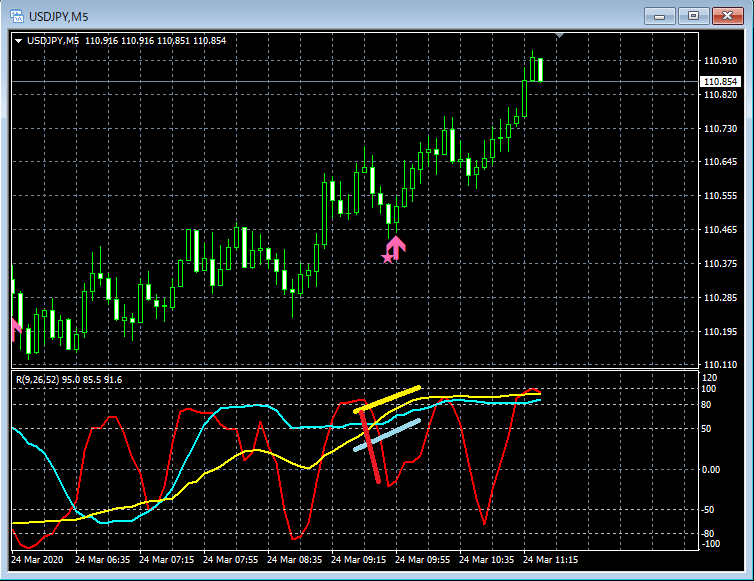This screenshot has height=581, width=754.
Task: Click the pink arrow at left chart edge
Action: (16, 328)
